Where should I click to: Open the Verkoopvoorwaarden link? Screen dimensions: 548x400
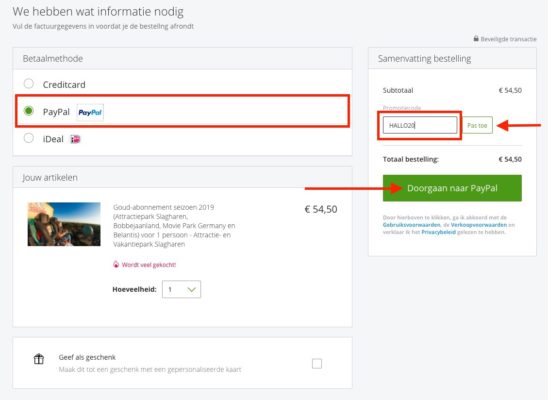click(x=479, y=225)
